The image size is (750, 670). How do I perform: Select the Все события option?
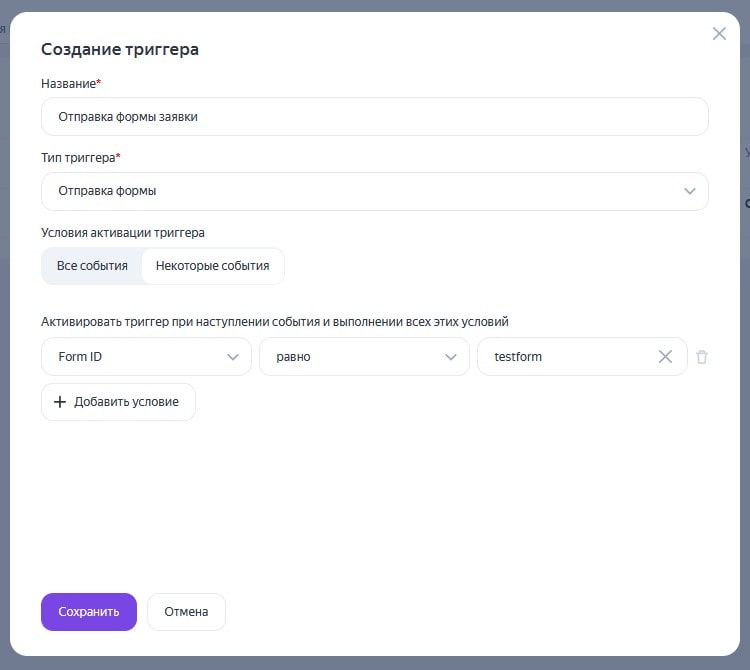[x=92, y=266]
